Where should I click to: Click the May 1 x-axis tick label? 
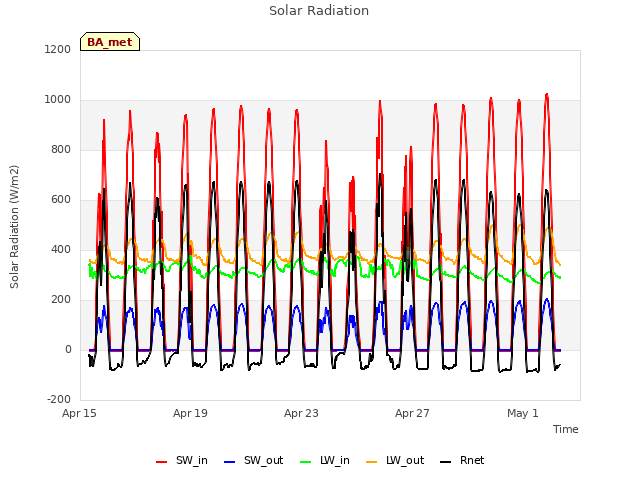click(x=523, y=413)
